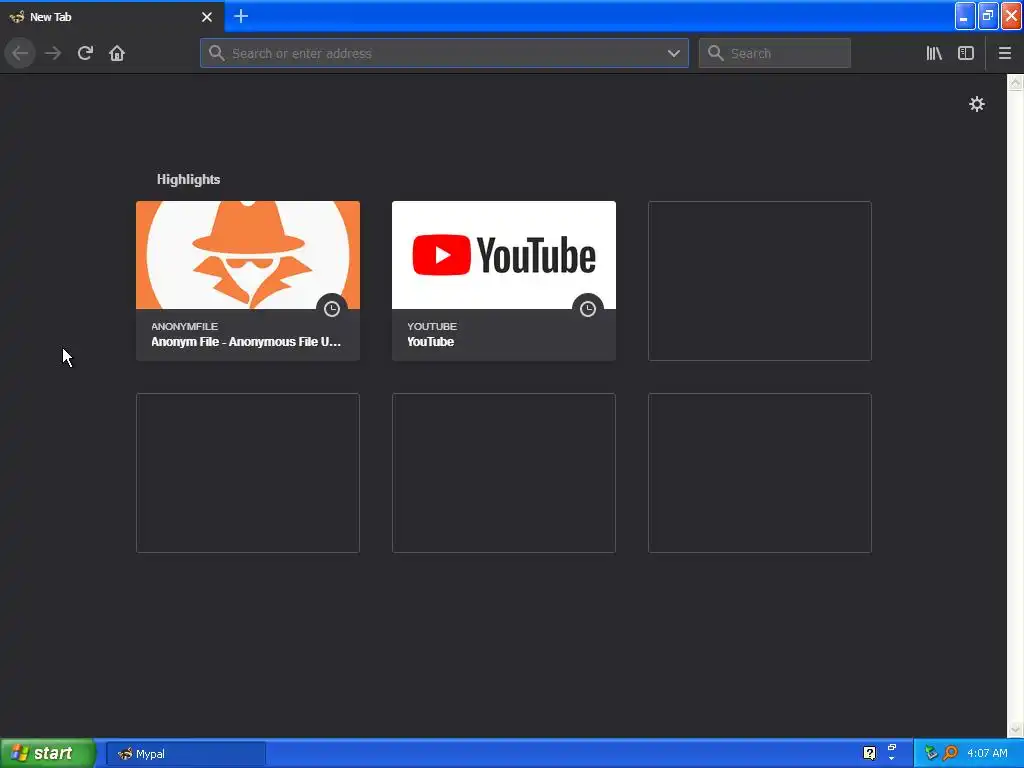This screenshot has height=768, width=1024.
Task: Click the YouTube card title link
Action: coord(430,342)
